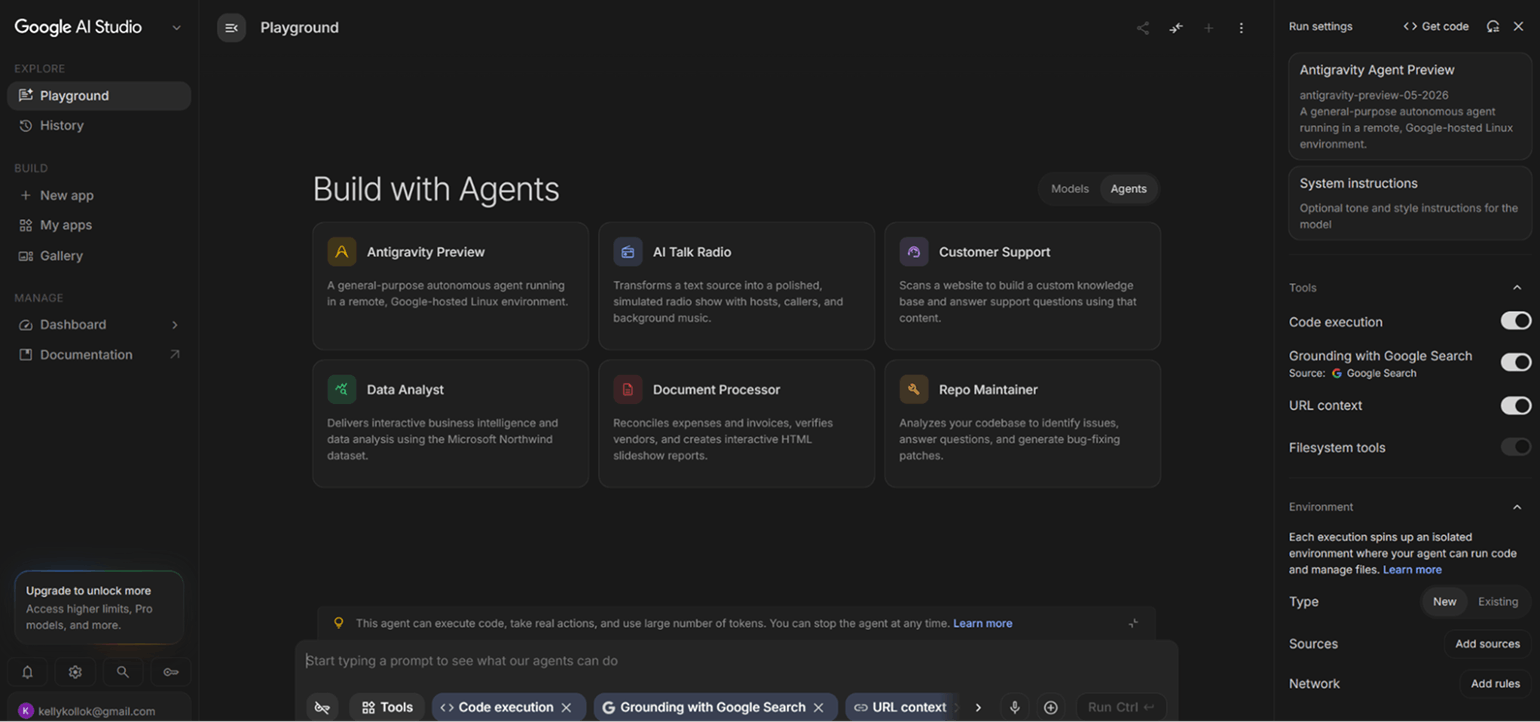
Task: Click the Run Ctrl button
Action: tap(1121, 707)
